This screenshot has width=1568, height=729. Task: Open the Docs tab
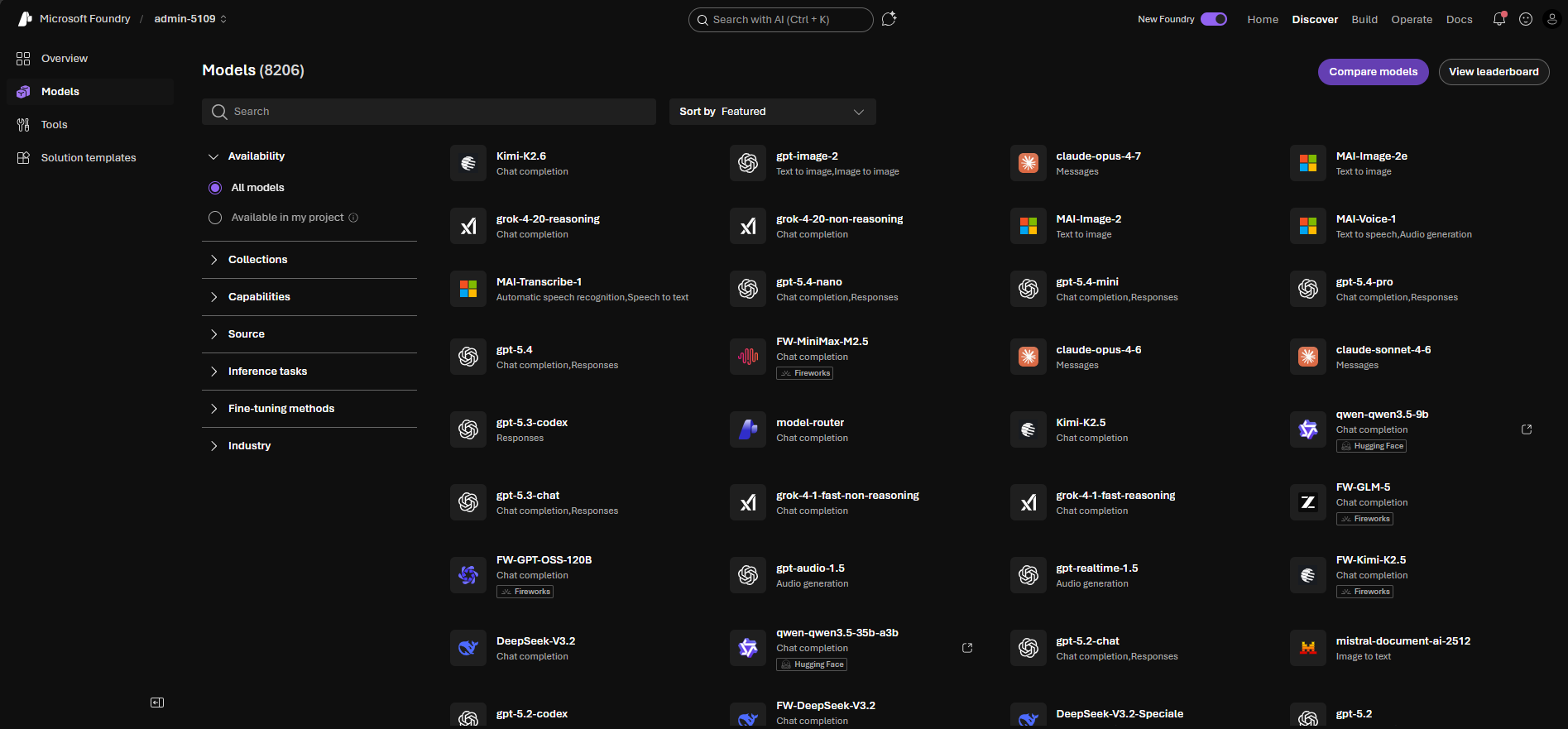(x=1459, y=19)
